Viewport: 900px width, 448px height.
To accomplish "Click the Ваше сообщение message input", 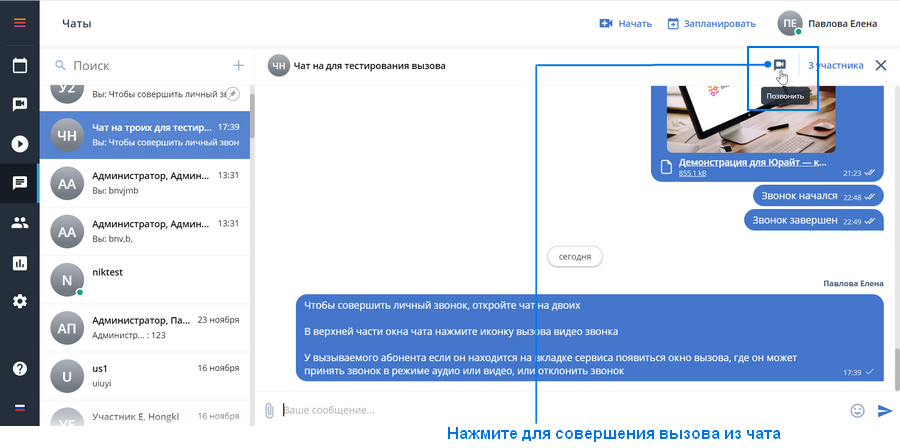I will tap(562, 410).
